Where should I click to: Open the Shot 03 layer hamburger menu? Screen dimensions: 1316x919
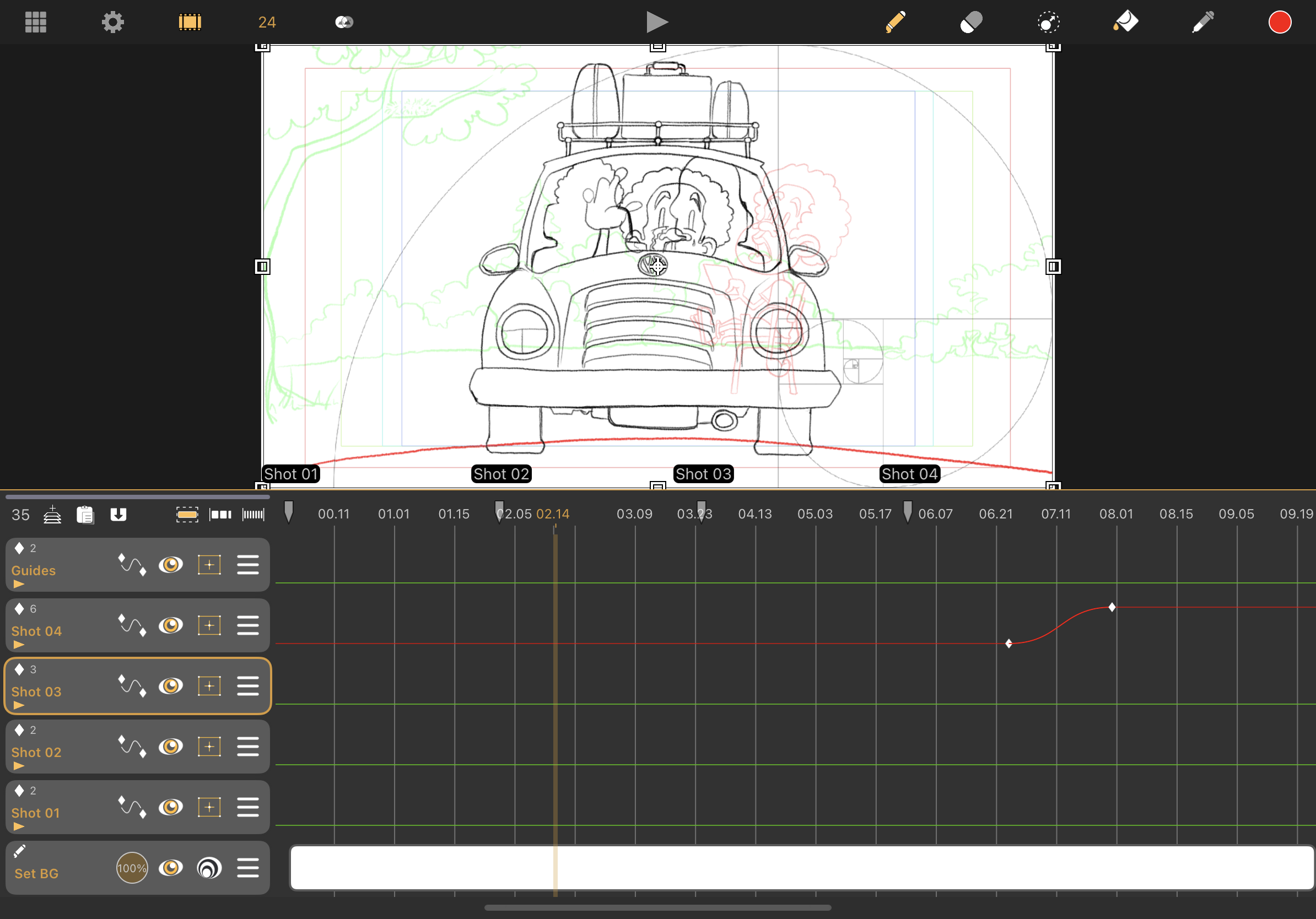click(x=247, y=686)
